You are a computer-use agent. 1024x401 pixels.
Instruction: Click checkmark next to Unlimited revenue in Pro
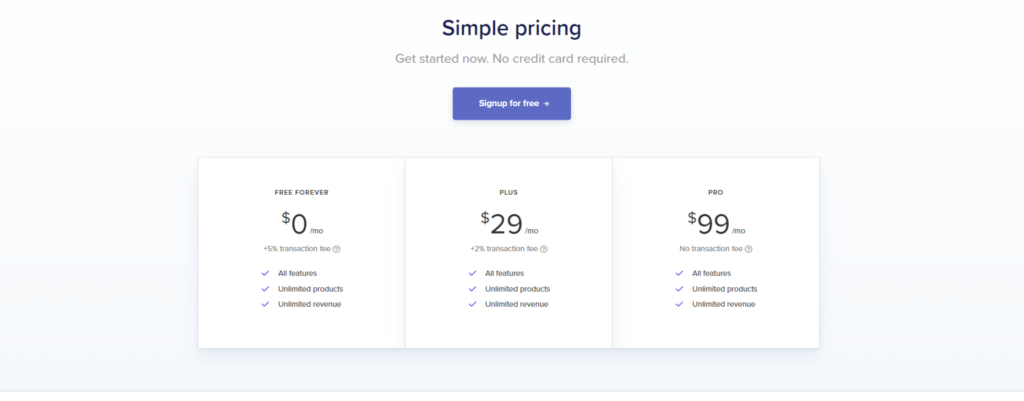[x=679, y=304]
